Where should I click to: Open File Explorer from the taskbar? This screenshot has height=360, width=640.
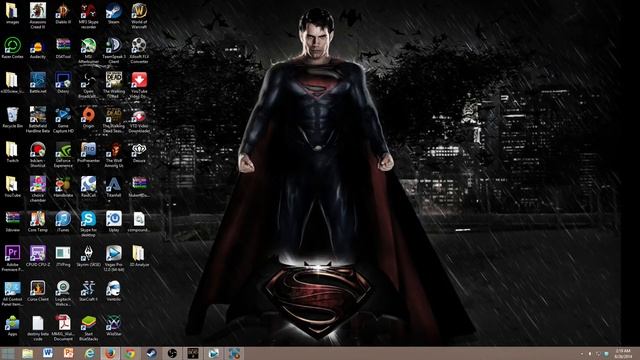pyautogui.click(x=27, y=353)
